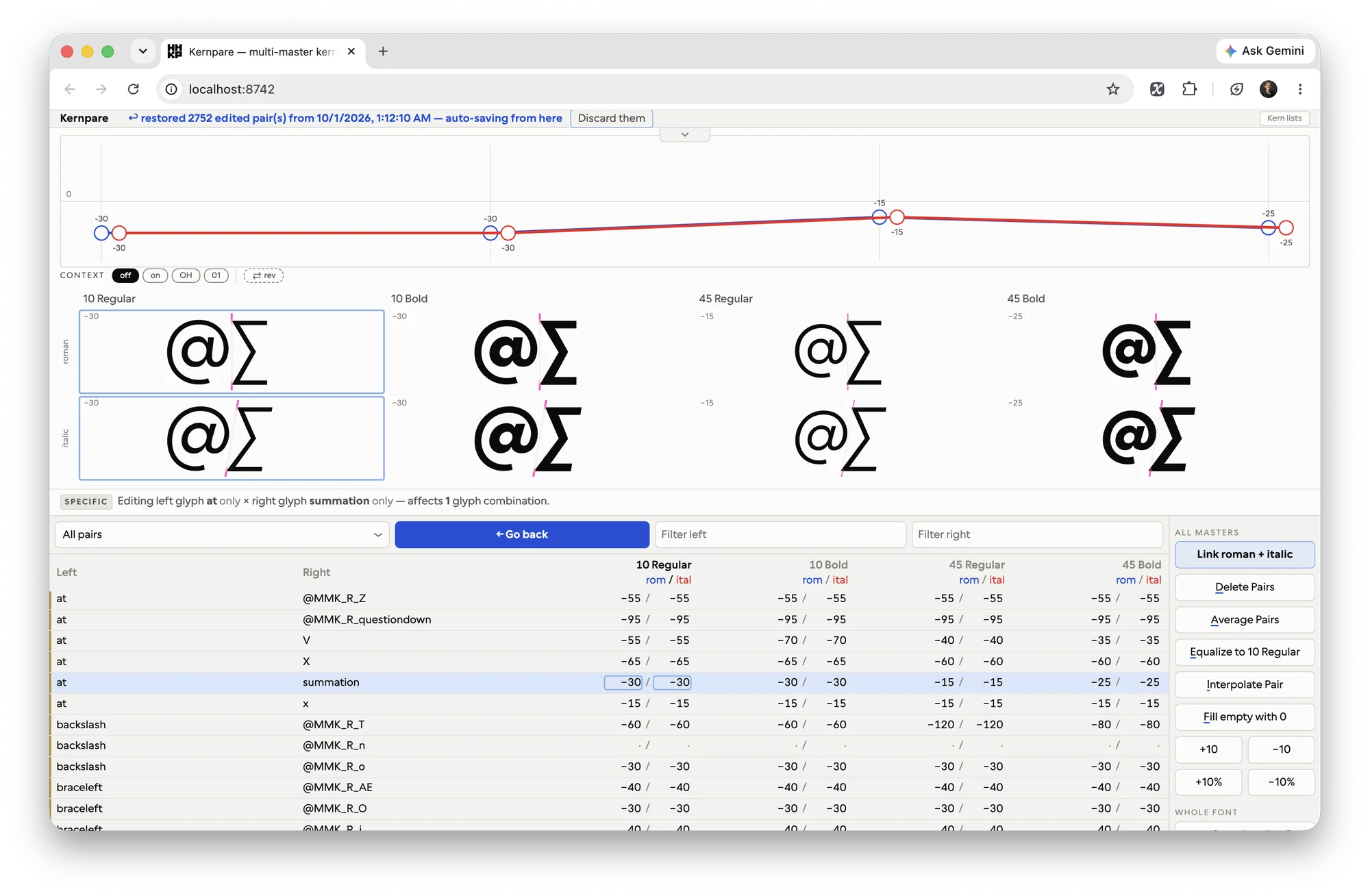1370x896 pixels.
Task: Select the OH context option
Action: (186, 275)
